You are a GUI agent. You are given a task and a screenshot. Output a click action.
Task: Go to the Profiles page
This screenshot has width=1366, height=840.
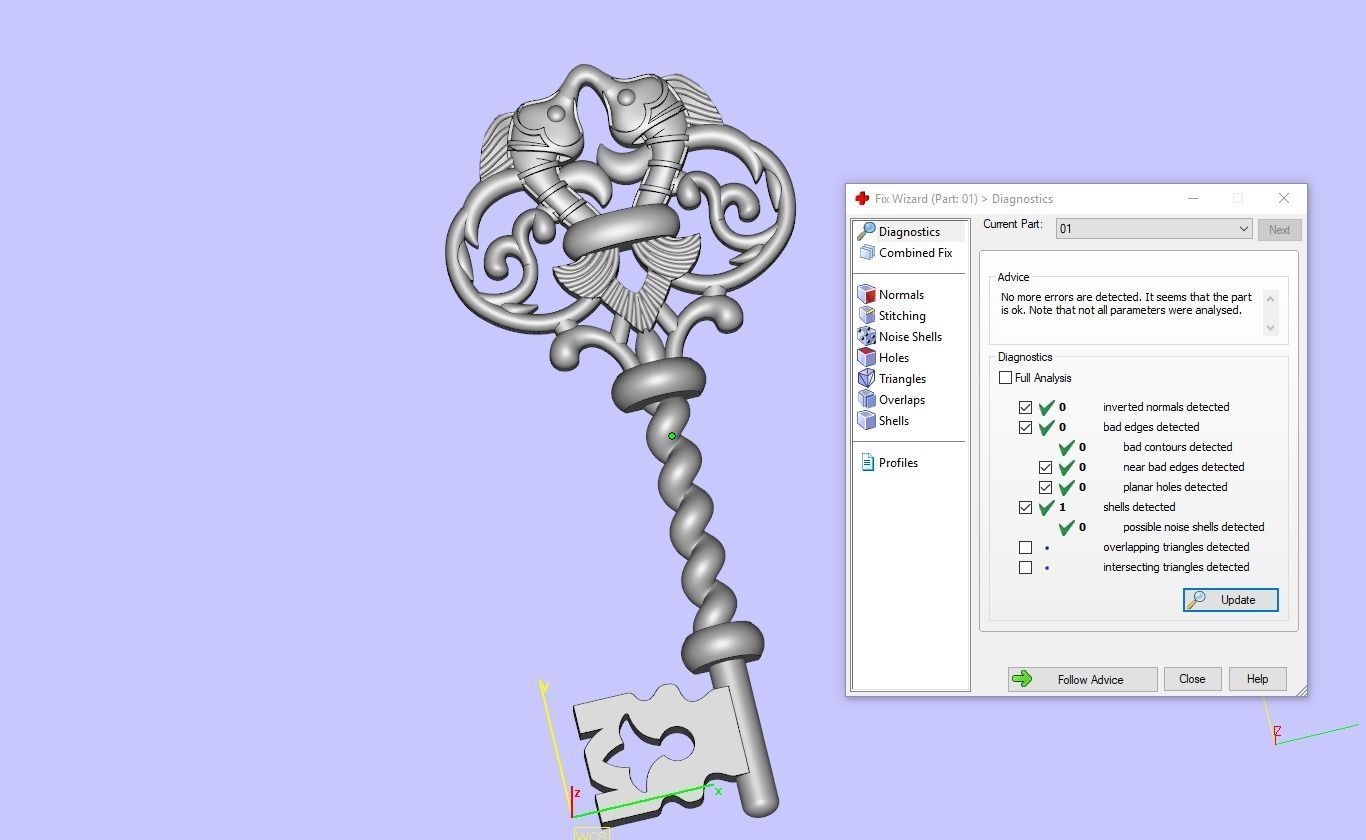(x=898, y=463)
